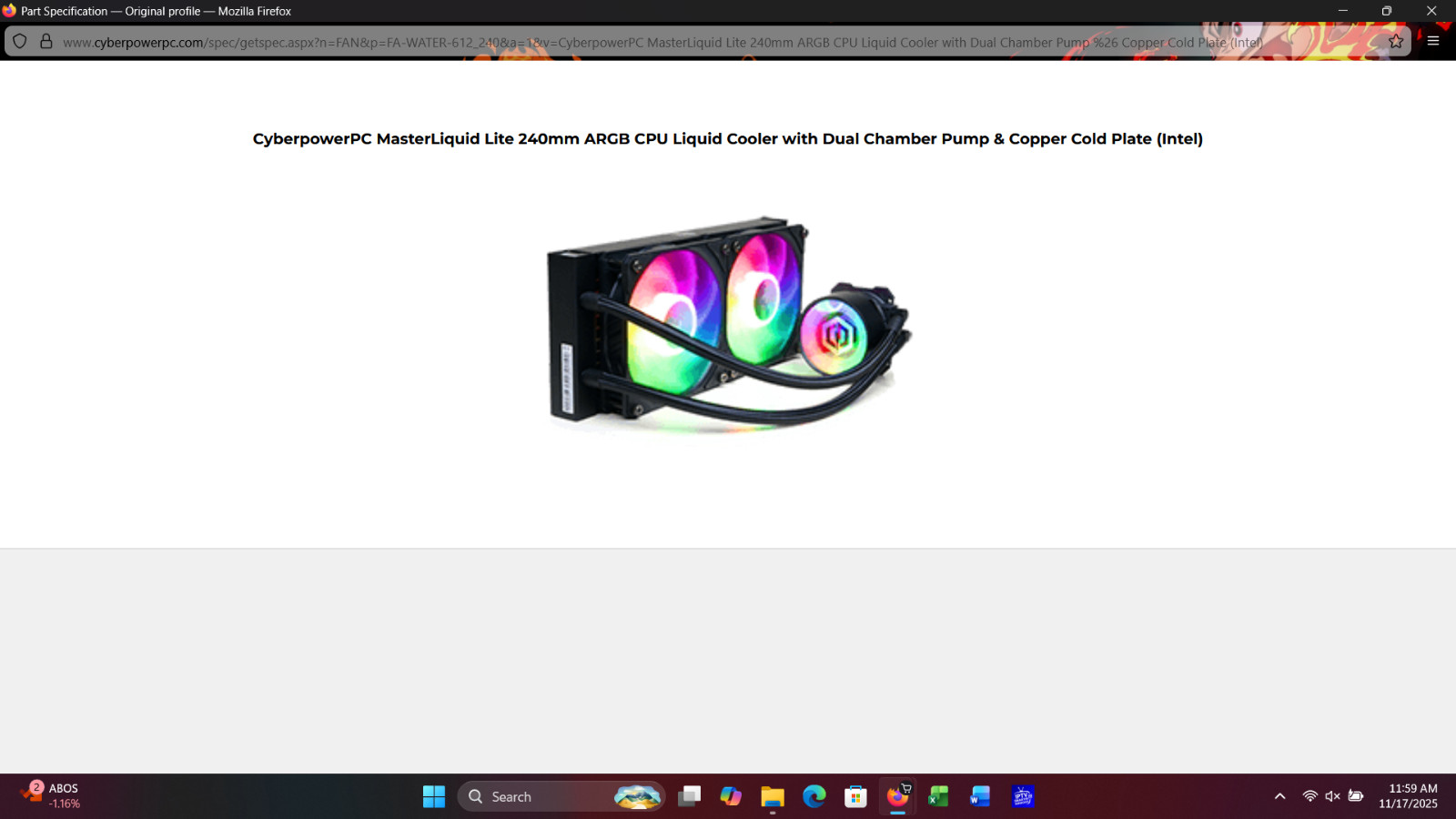The width and height of the screenshot is (1456, 819).
Task: Check battery status in system tray
Action: click(x=1356, y=796)
